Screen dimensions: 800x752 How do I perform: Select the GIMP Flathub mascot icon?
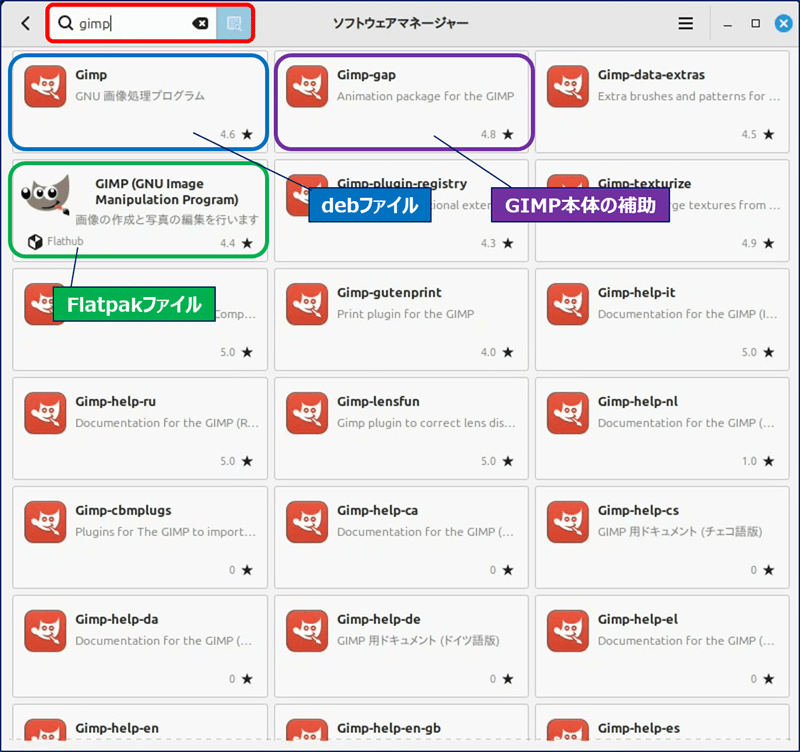46,195
